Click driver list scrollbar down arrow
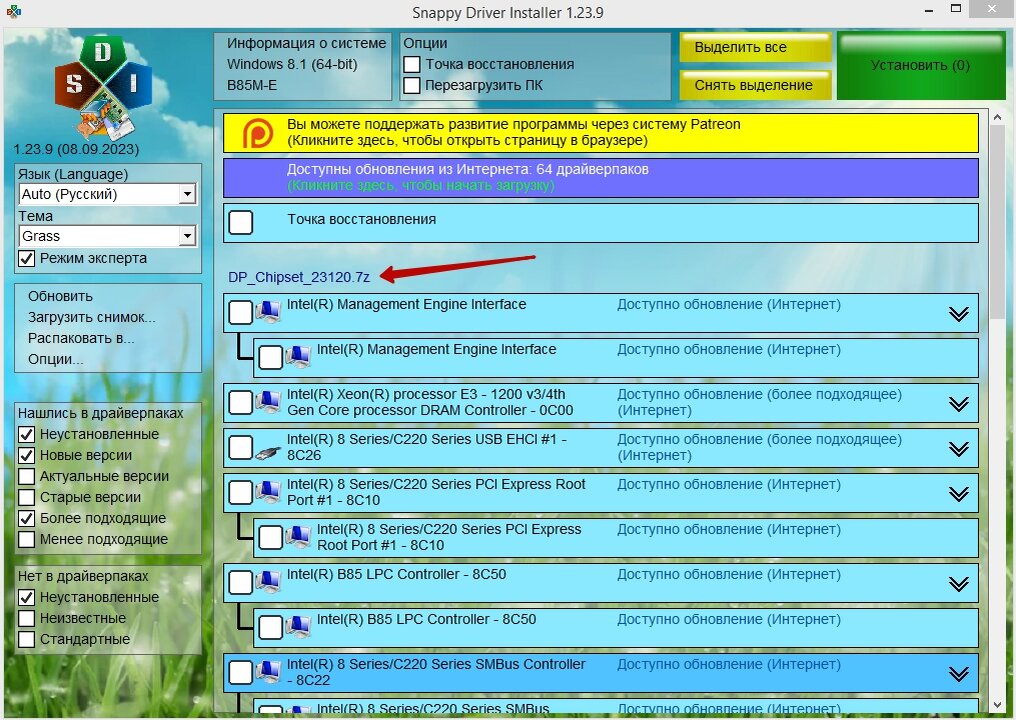 (997, 704)
